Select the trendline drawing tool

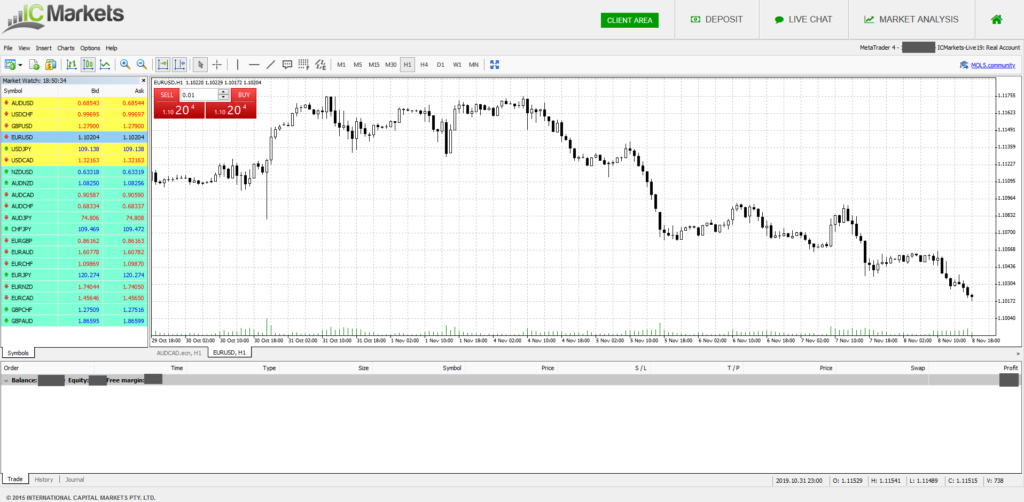coord(271,65)
